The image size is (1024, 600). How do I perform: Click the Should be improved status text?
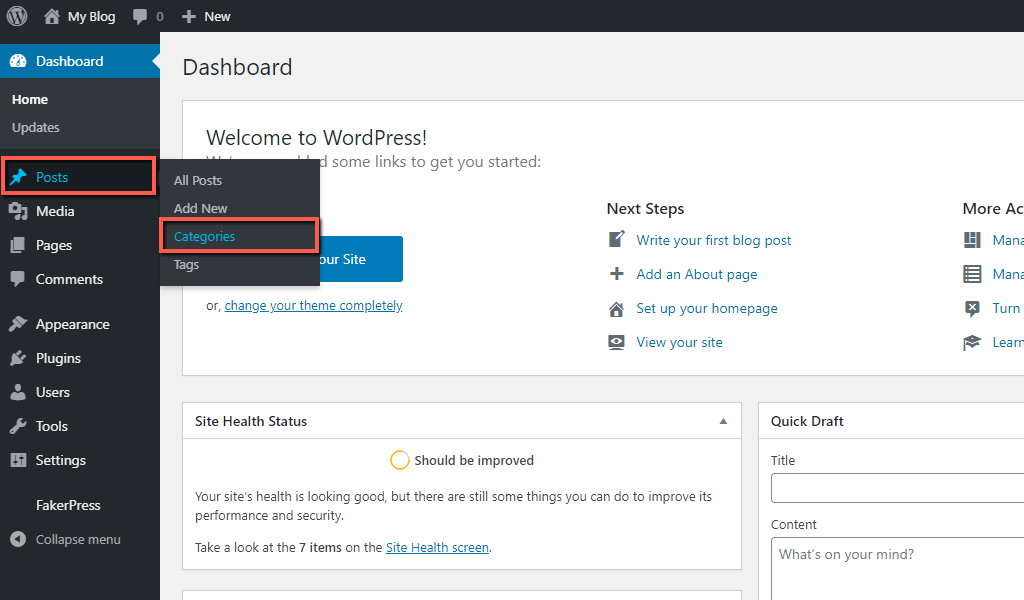(x=474, y=460)
